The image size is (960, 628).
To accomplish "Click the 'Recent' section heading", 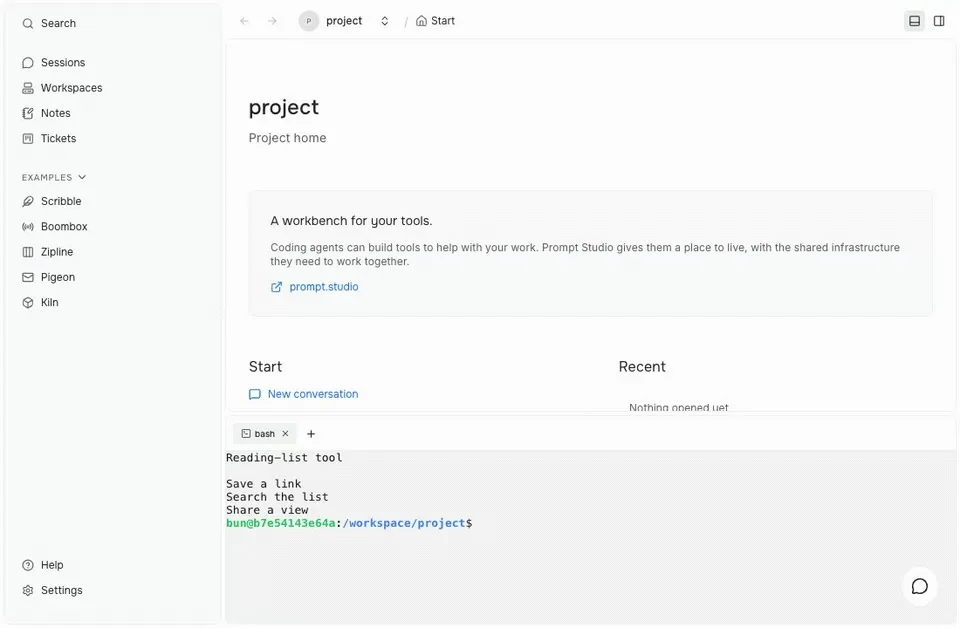I will tap(642, 367).
